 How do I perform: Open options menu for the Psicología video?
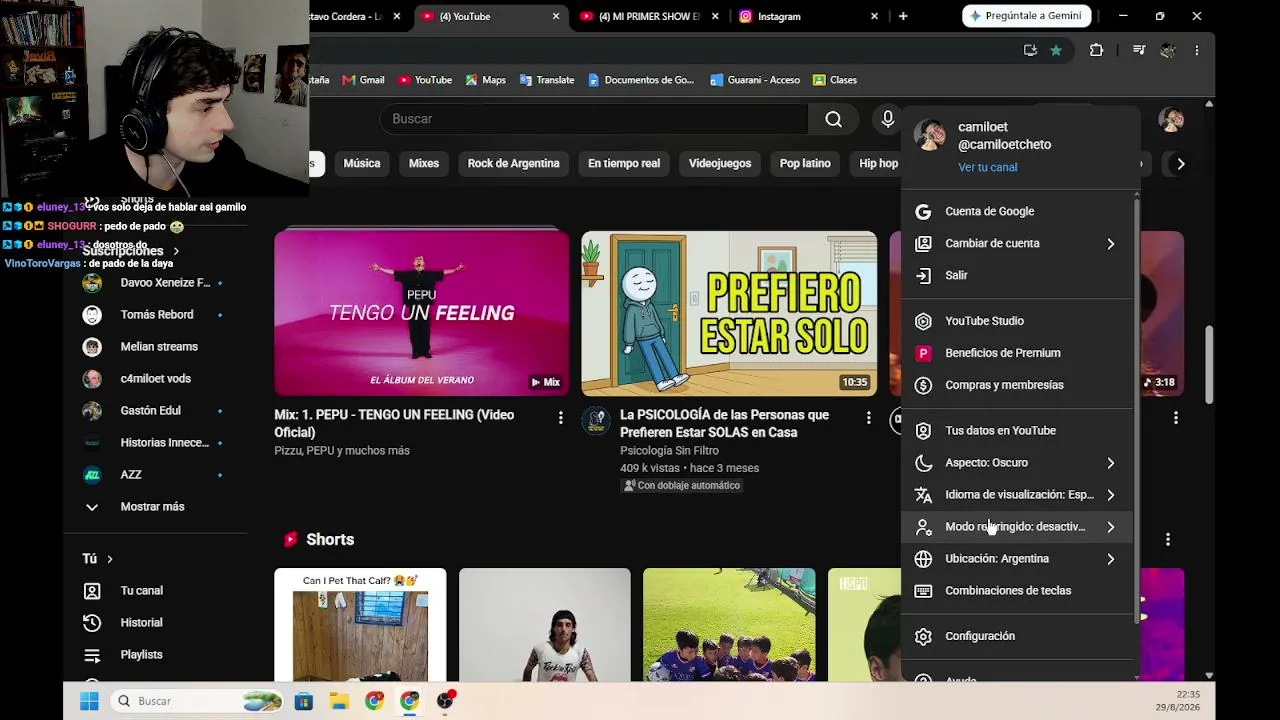pos(868,417)
